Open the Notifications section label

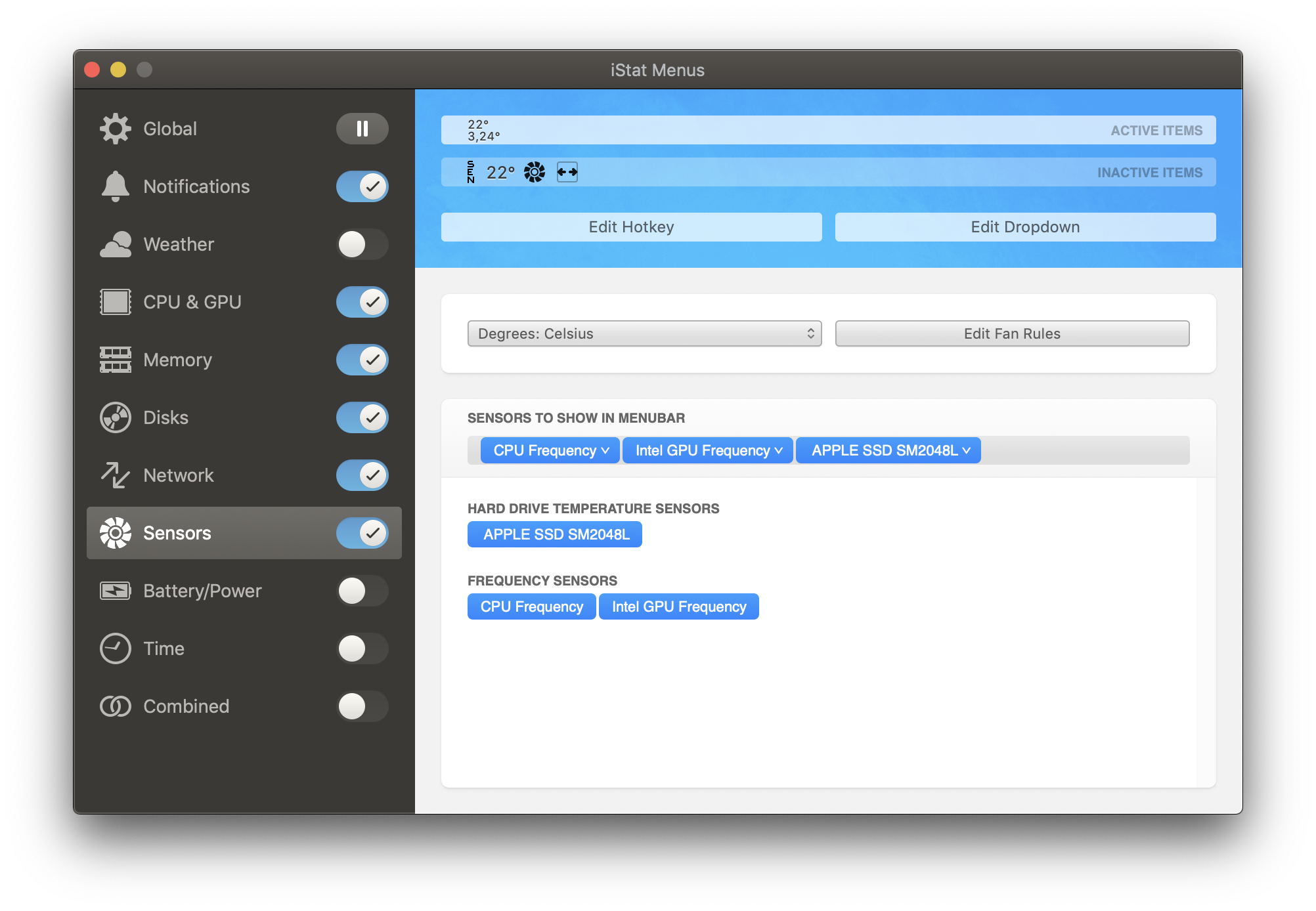(x=196, y=186)
